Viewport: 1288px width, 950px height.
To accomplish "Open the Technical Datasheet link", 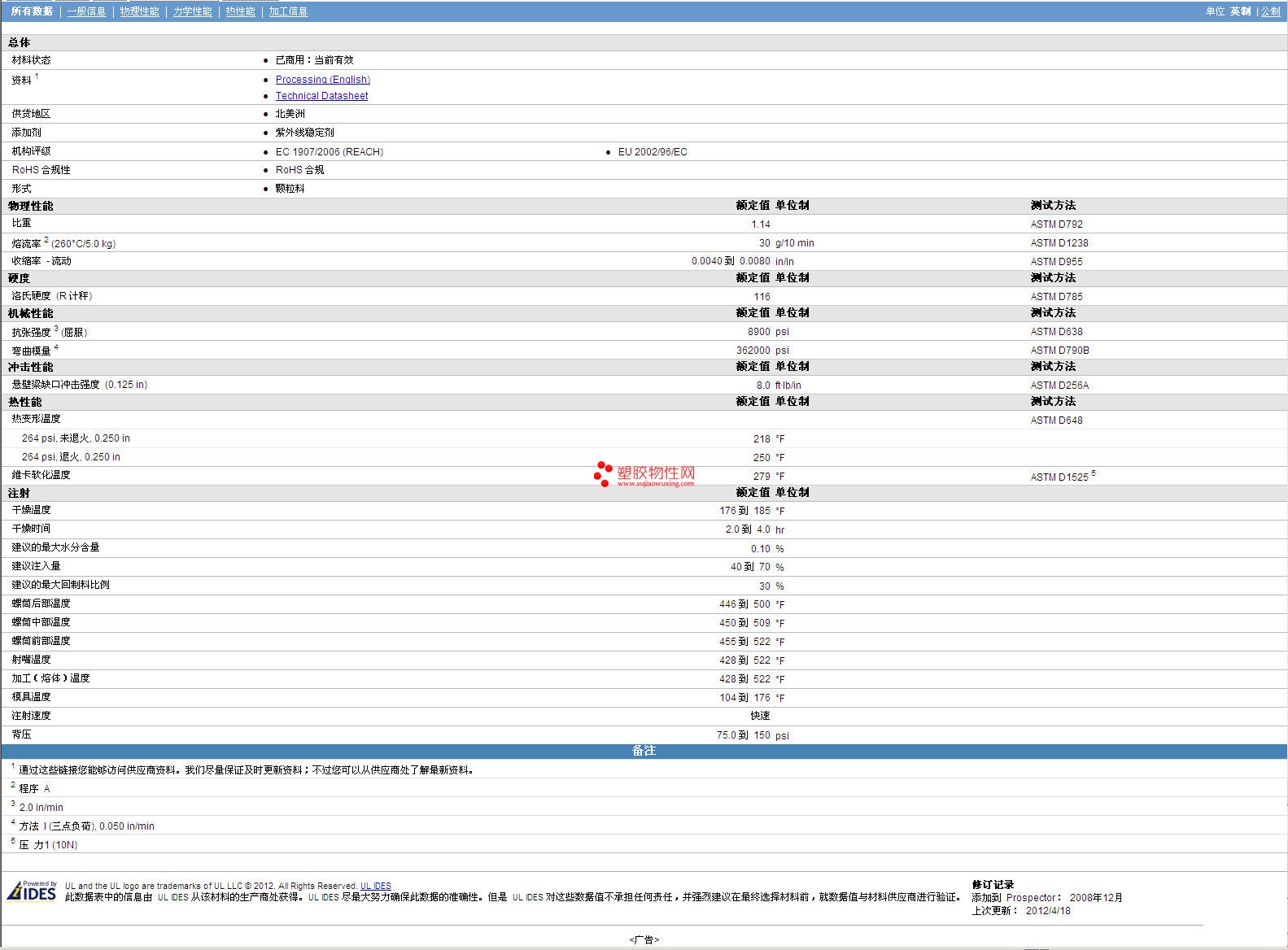I will point(321,96).
